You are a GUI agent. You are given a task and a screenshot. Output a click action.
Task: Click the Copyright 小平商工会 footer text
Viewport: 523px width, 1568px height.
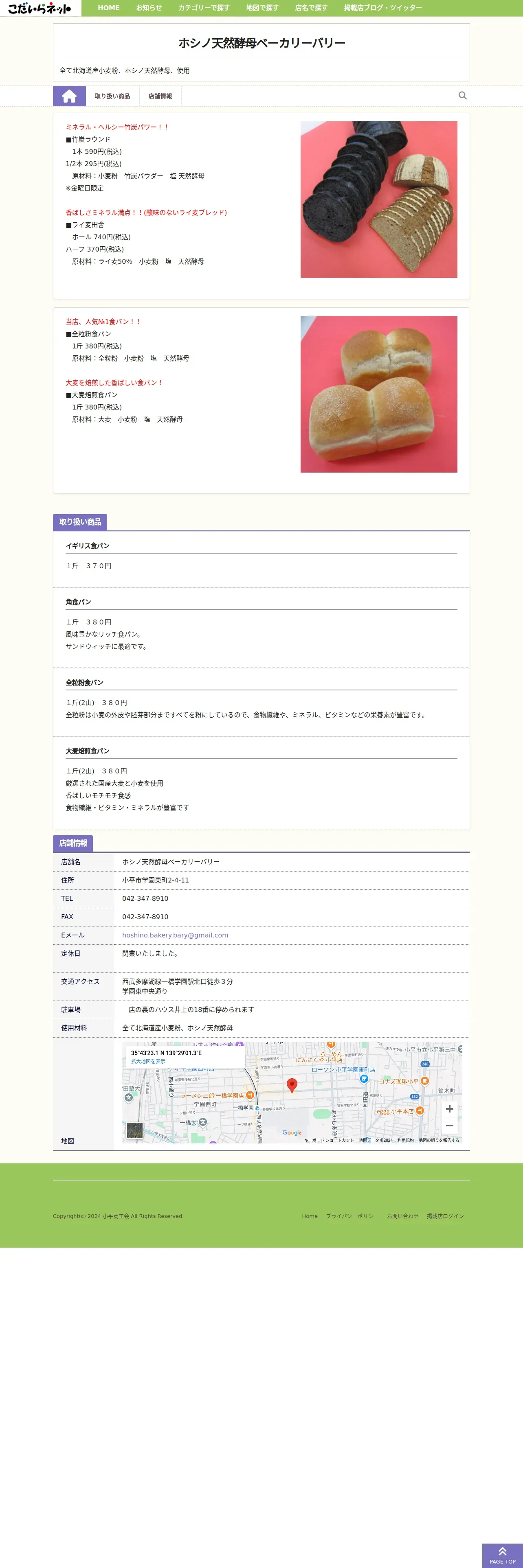118,1216
